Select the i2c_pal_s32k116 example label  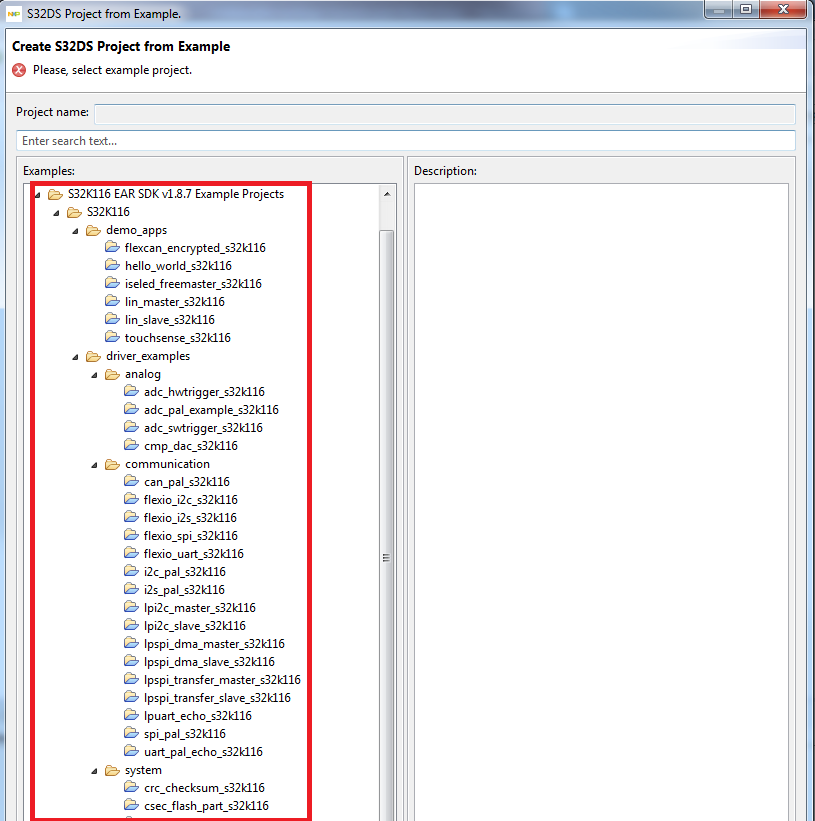coord(185,572)
